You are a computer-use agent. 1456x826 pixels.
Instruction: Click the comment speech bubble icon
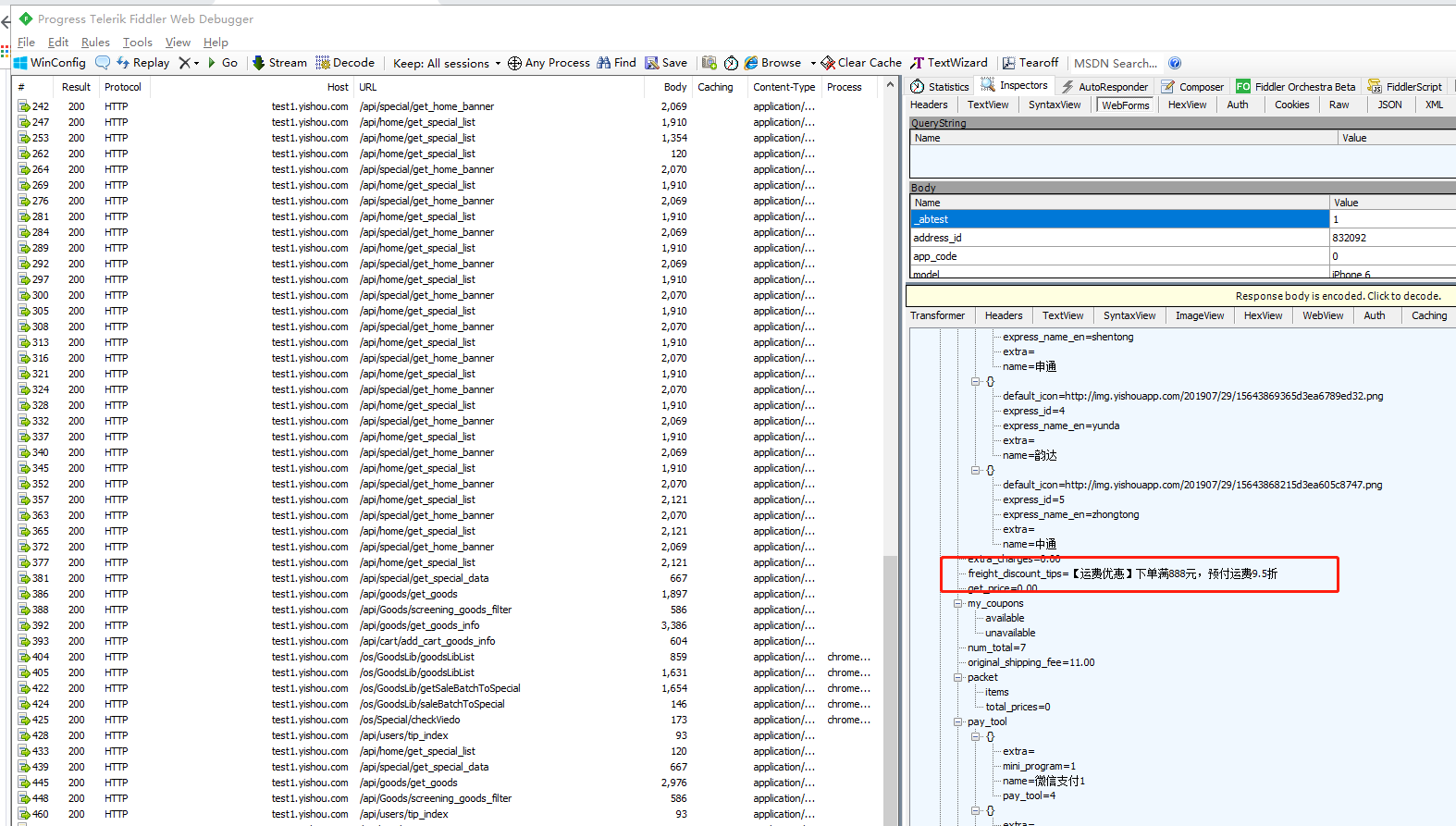[103, 63]
